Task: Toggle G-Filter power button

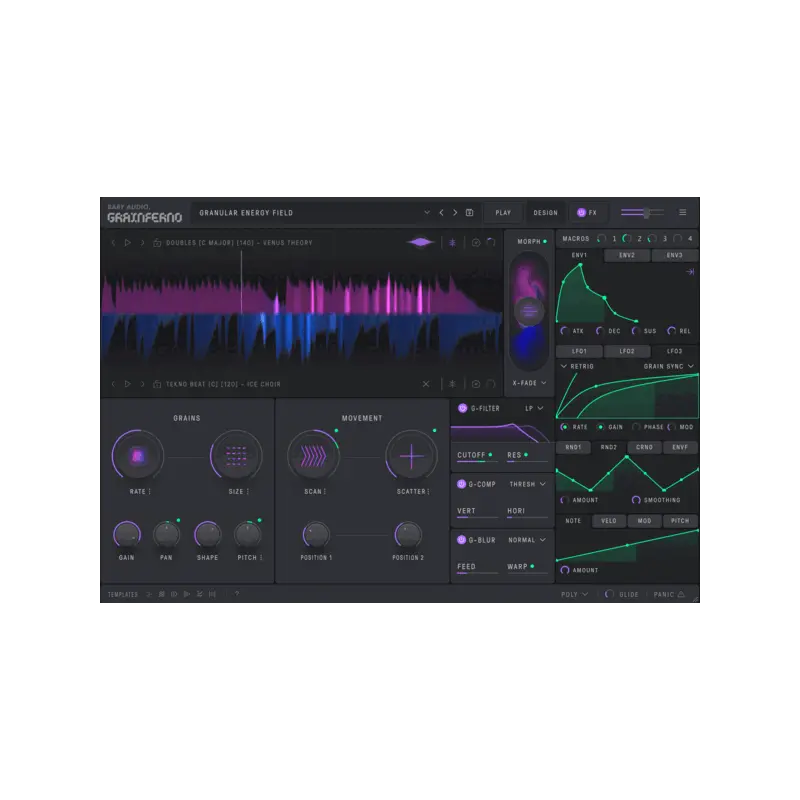Action: [463, 408]
